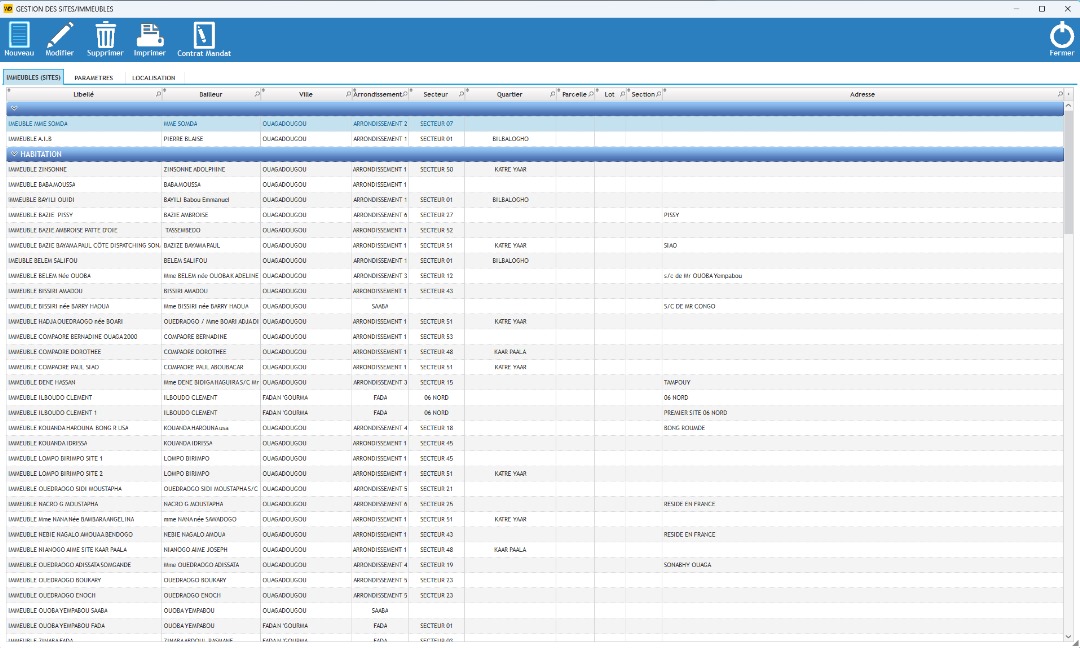Switch to the PARAMETRES tab

pyautogui.click(x=94, y=77)
